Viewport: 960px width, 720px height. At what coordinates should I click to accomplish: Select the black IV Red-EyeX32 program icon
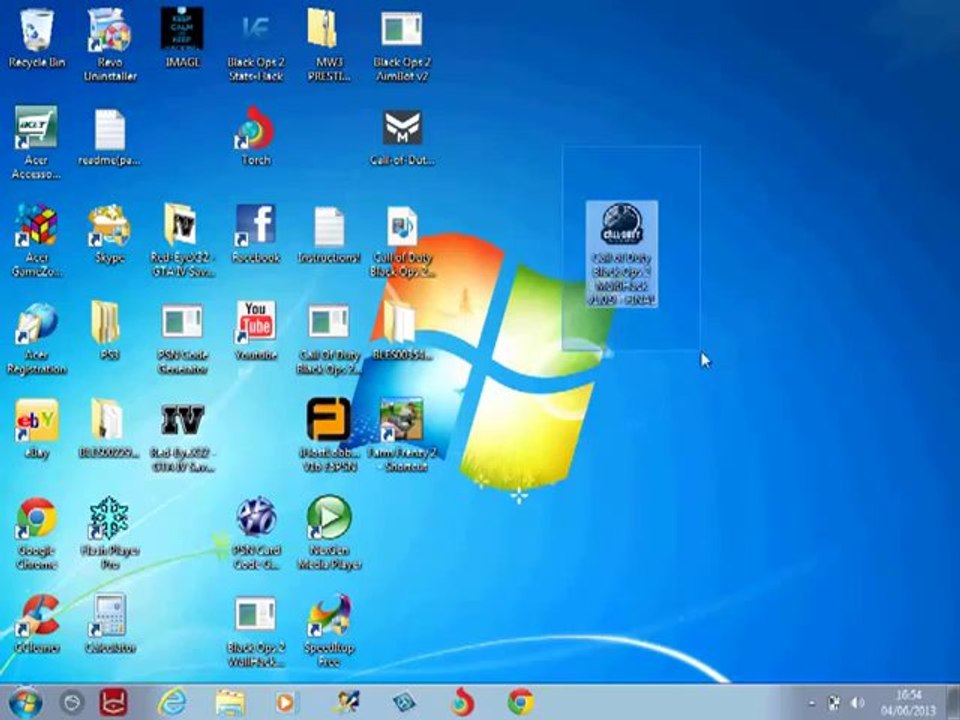tap(182, 436)
